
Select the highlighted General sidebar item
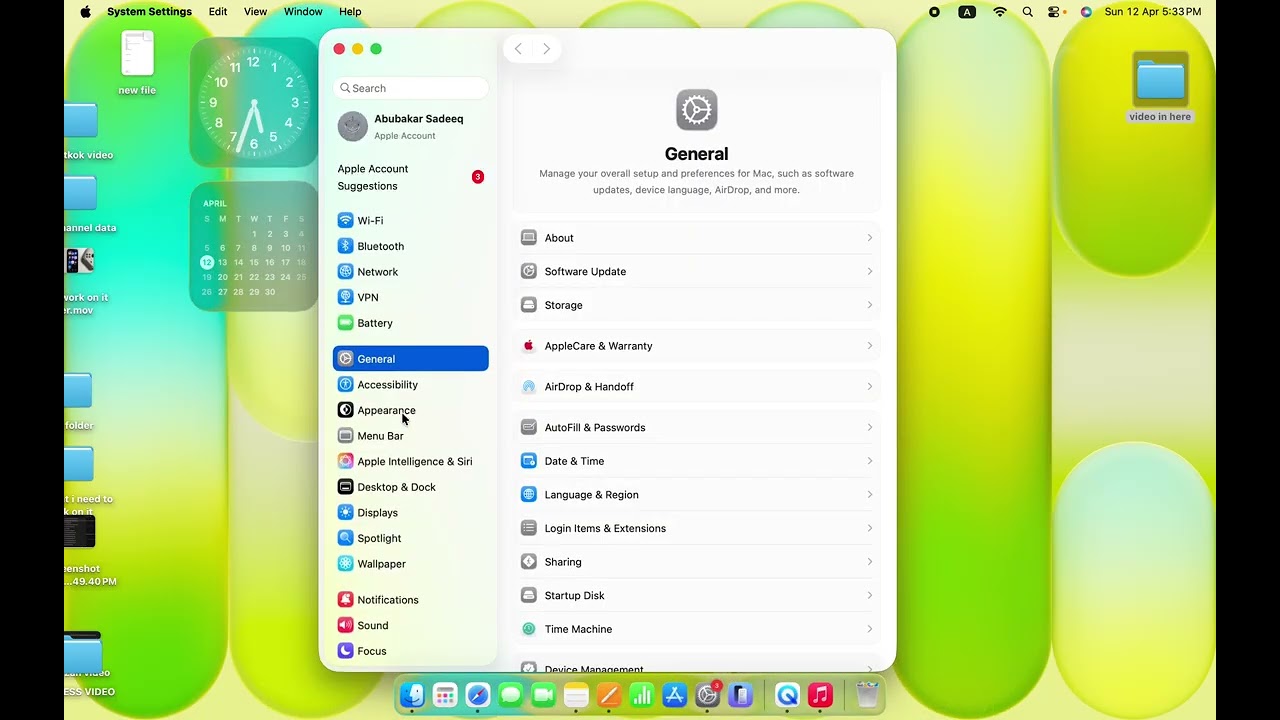point(410,359)
